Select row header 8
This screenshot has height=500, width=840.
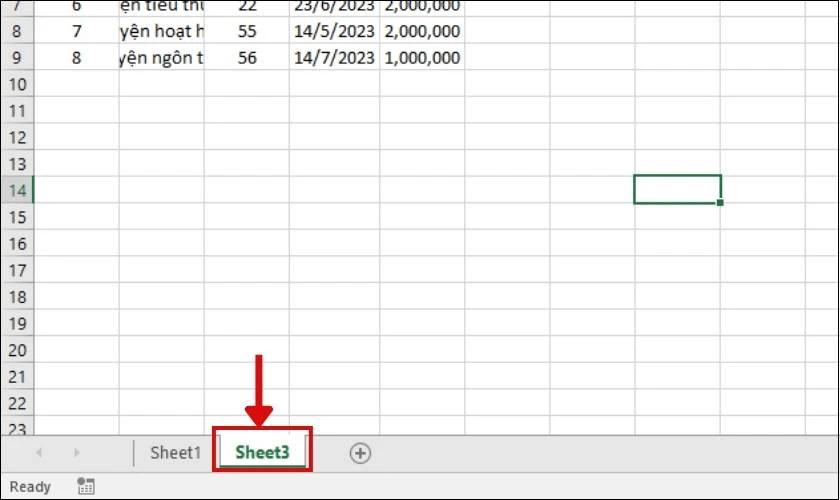[x=17, y=31]
